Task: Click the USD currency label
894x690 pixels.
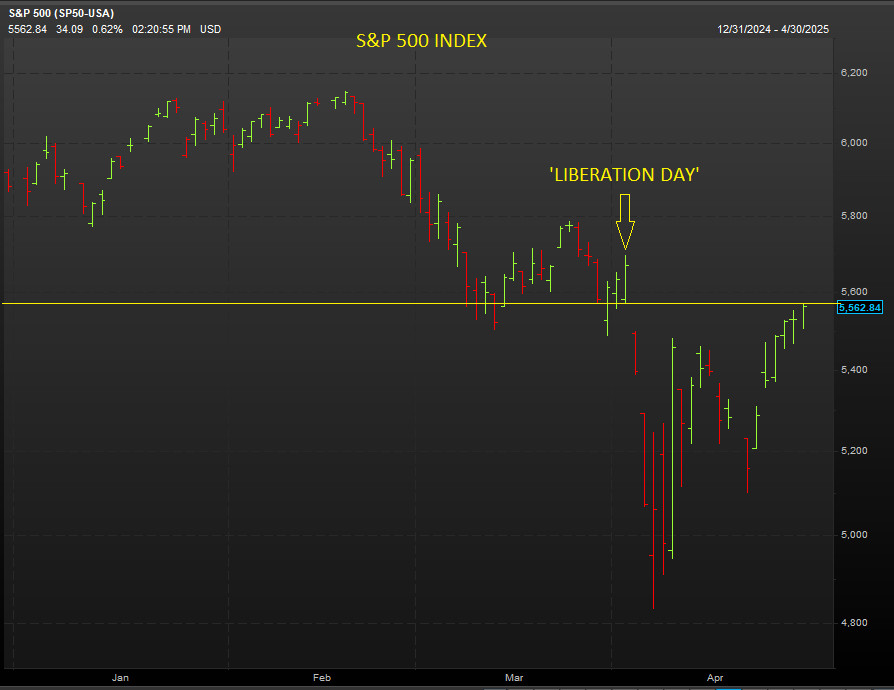Action: pos(210,29)
